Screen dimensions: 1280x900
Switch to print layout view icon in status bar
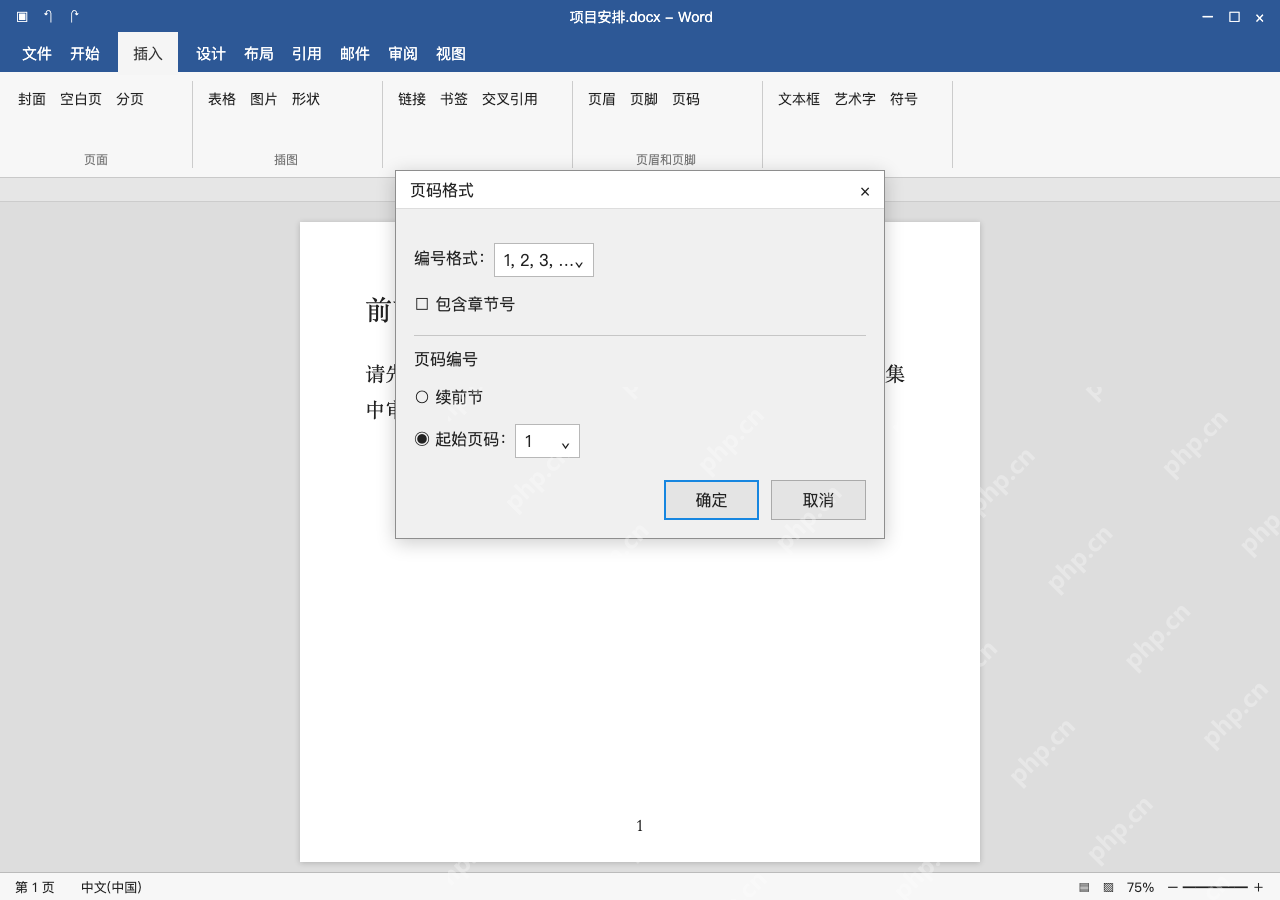point(1084,887)
